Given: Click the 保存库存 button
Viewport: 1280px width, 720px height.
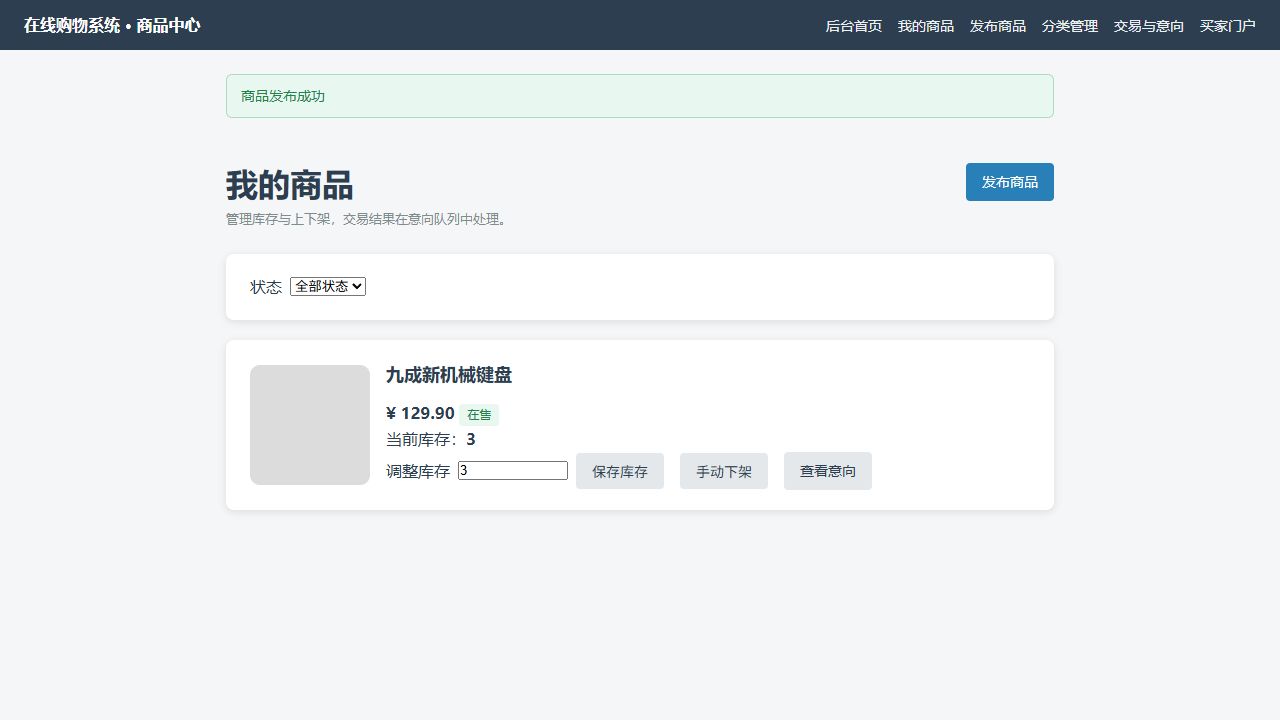Looking at the screenshot, I should (x=620, y=471).
